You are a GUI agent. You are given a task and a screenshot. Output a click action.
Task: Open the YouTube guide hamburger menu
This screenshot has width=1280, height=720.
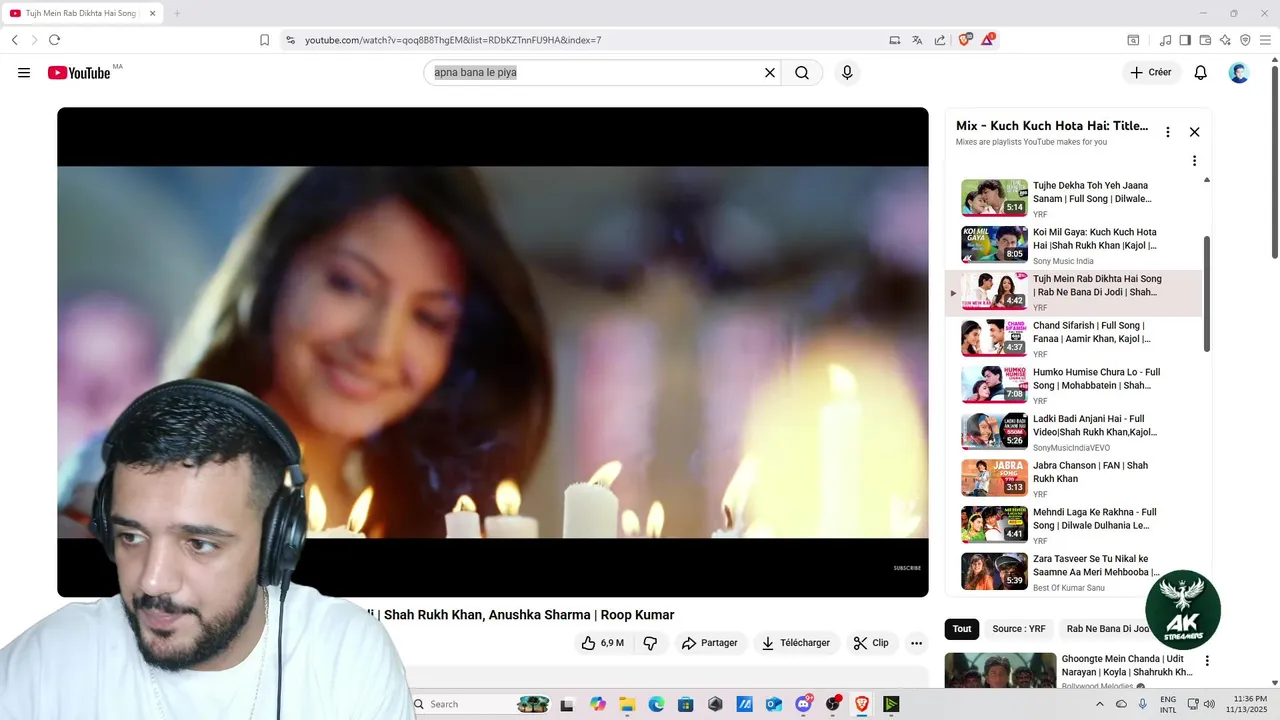(x=24, y=73)
